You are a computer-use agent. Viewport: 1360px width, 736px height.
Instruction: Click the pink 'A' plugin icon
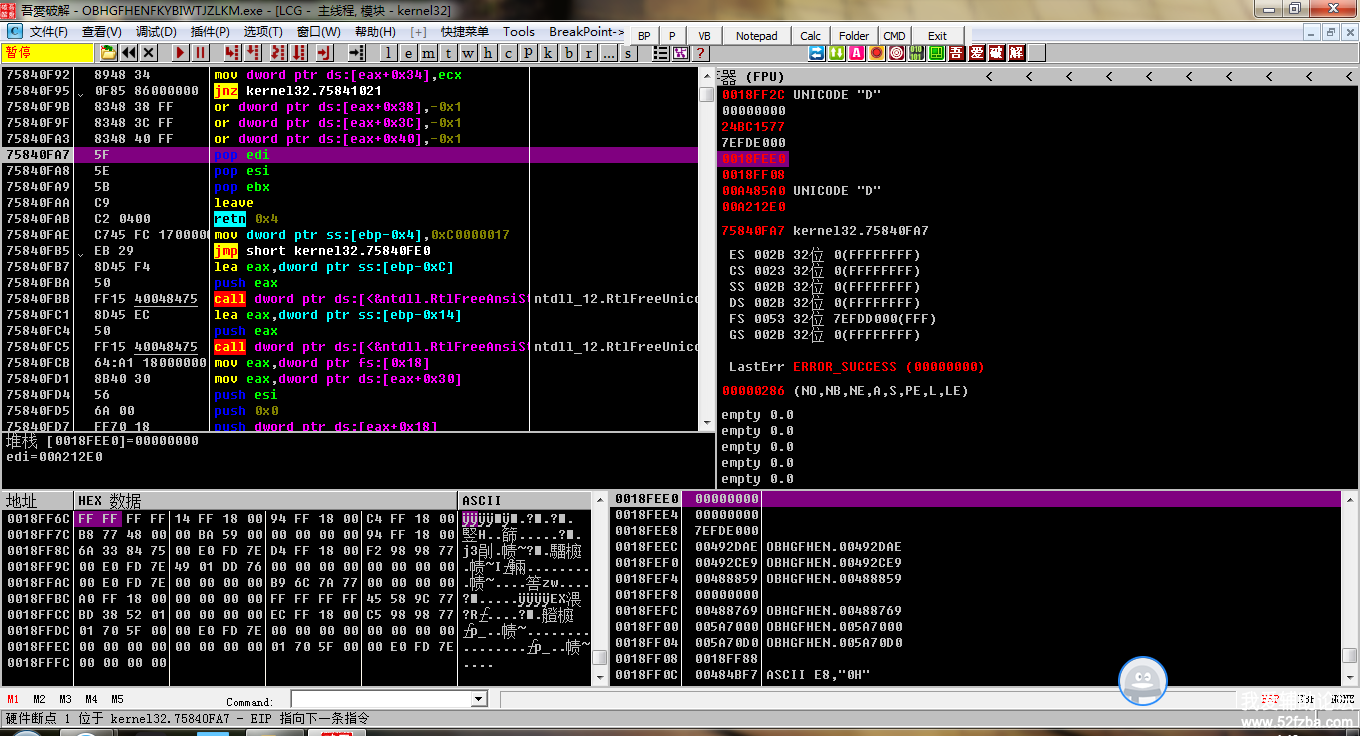[x=856, y=53]
